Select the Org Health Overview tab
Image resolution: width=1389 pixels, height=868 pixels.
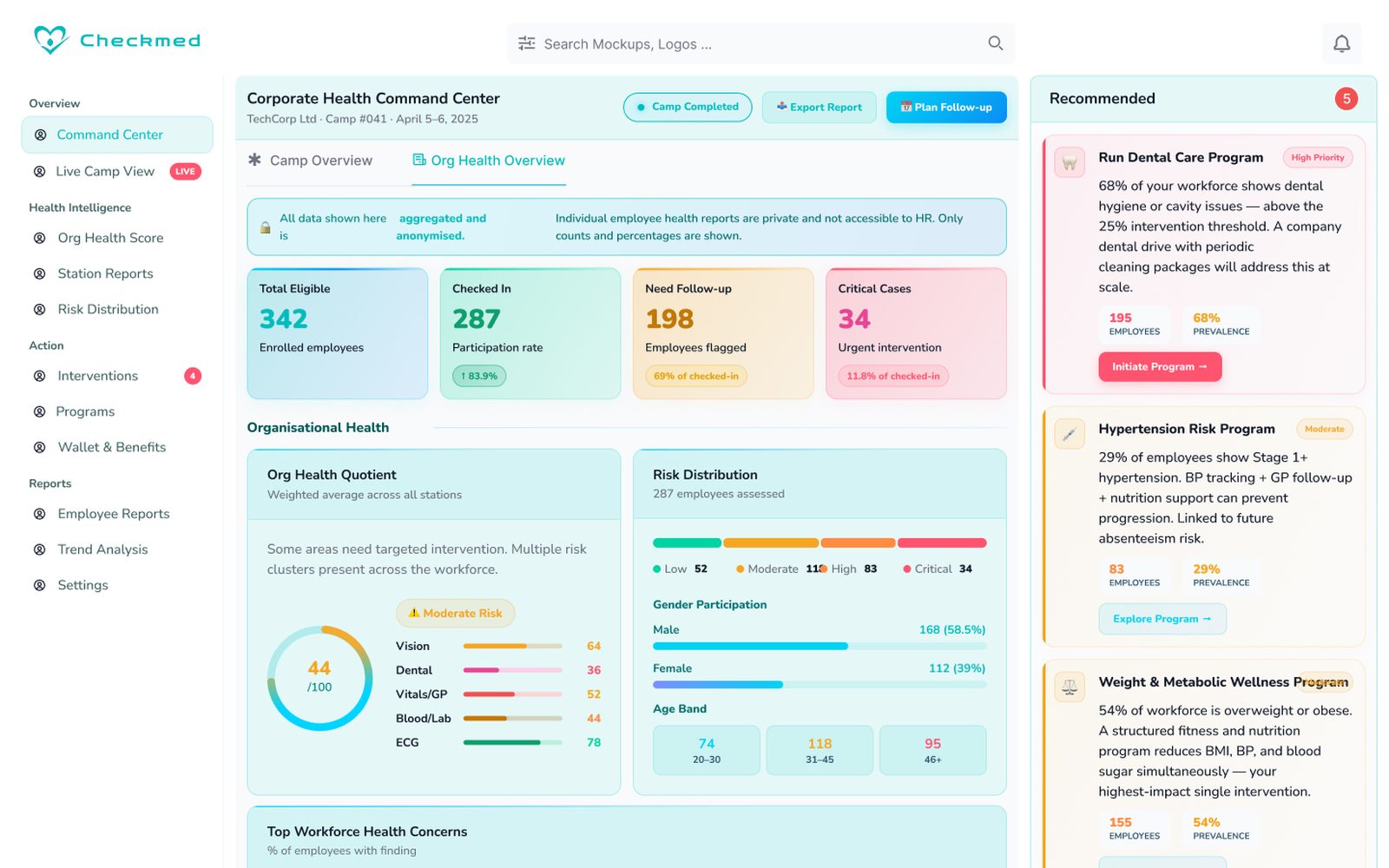(489, 161)
